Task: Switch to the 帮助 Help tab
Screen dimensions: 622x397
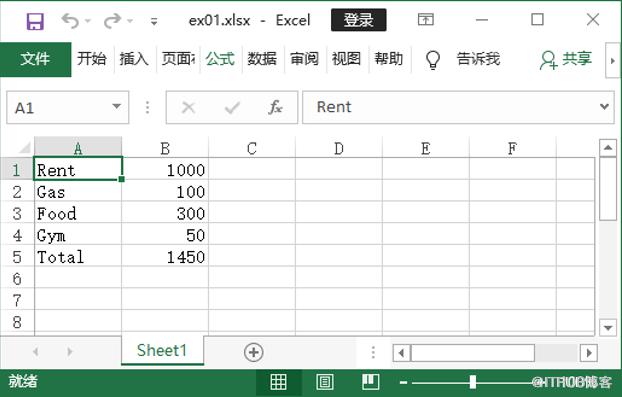Action: (x=389, y=59)
